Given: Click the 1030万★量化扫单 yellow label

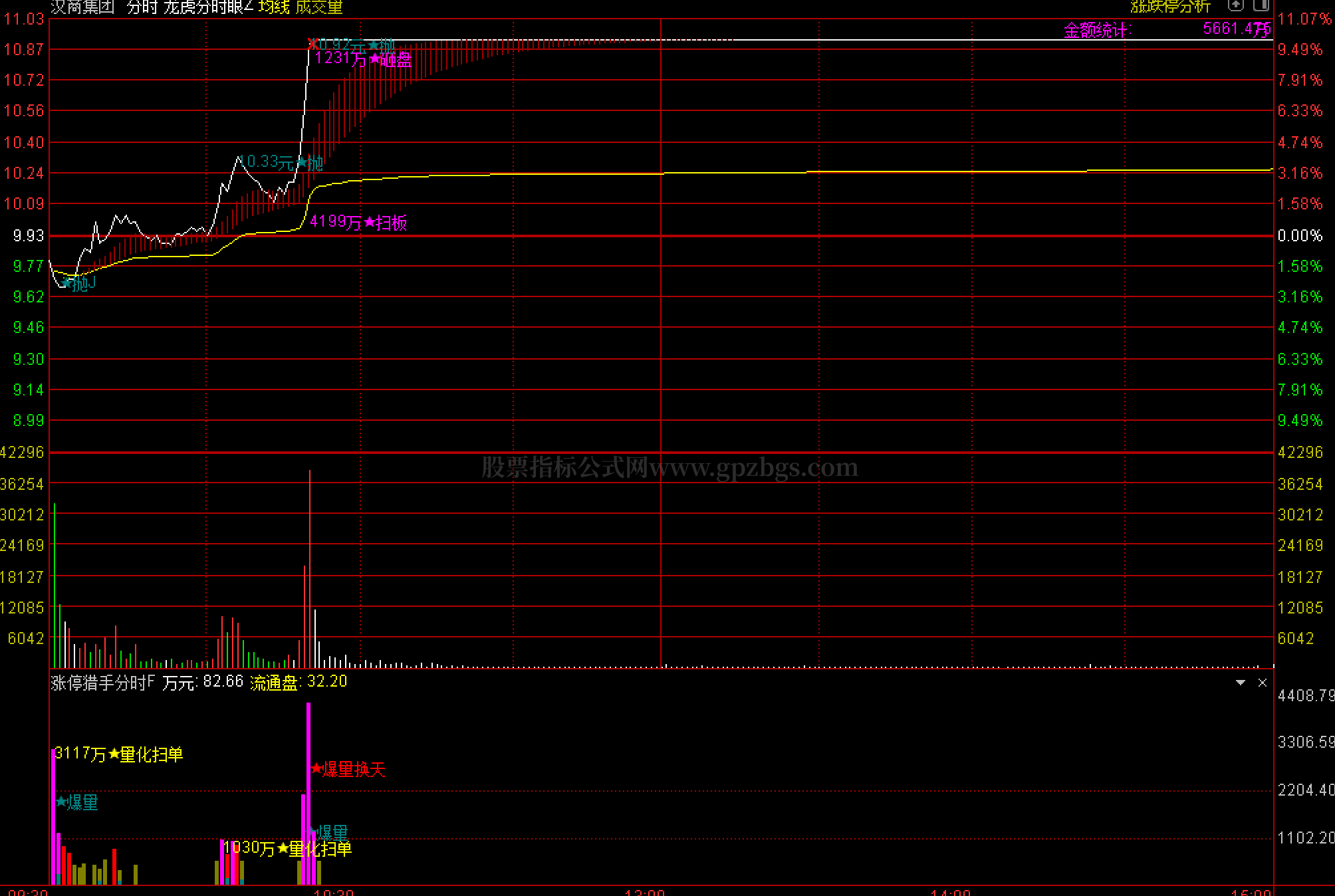Looking at the screenshot, I should [x=287, y=848].
